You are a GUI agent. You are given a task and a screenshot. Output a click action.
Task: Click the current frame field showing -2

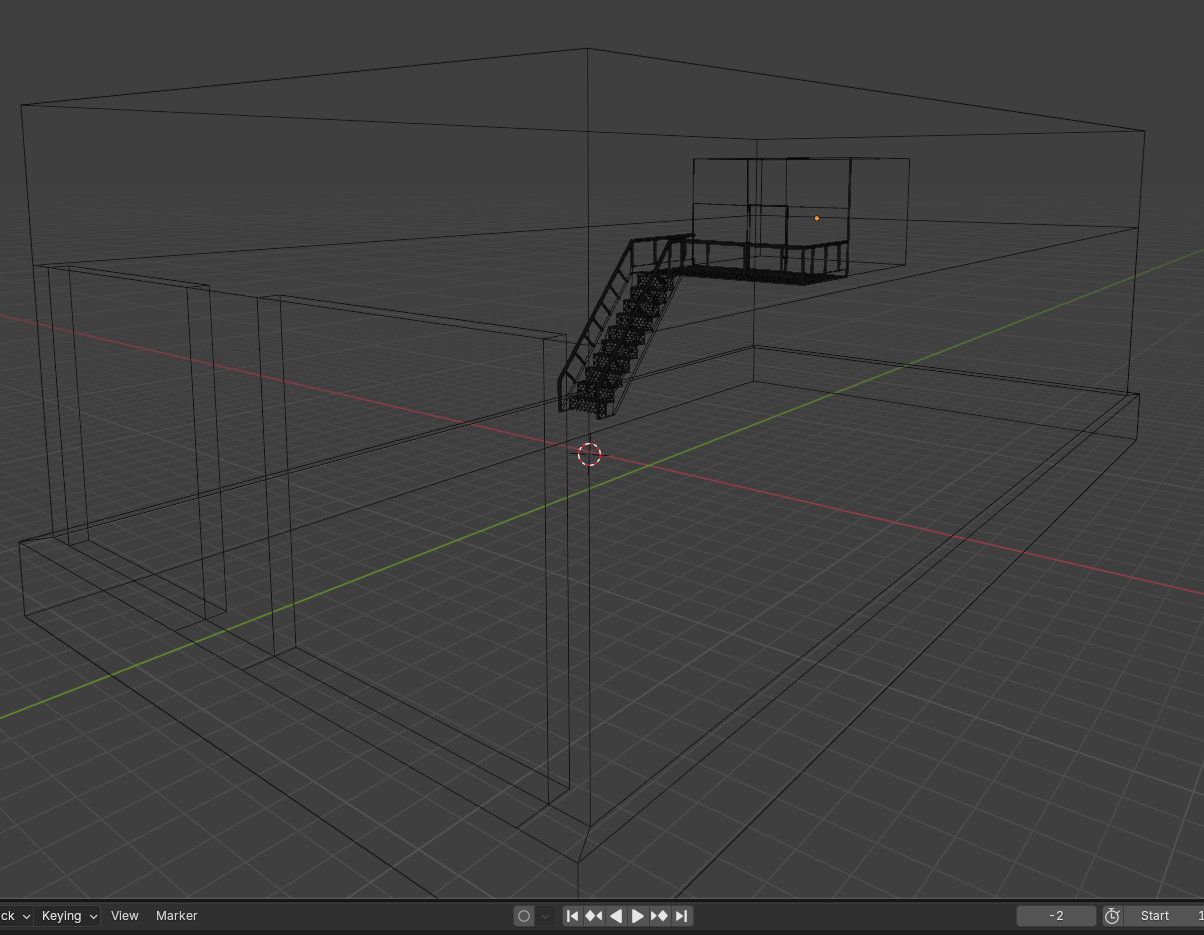[x=1057, y=916]
